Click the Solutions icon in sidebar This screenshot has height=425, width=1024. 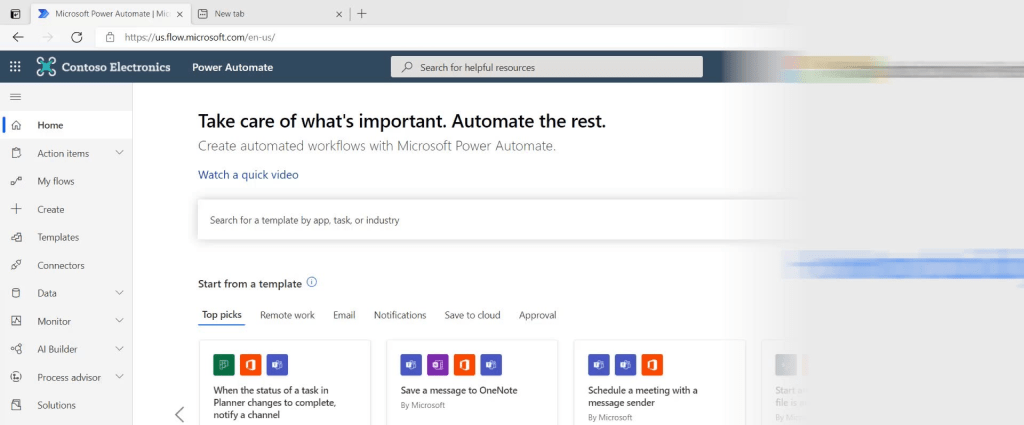click(x=16, y=405)
